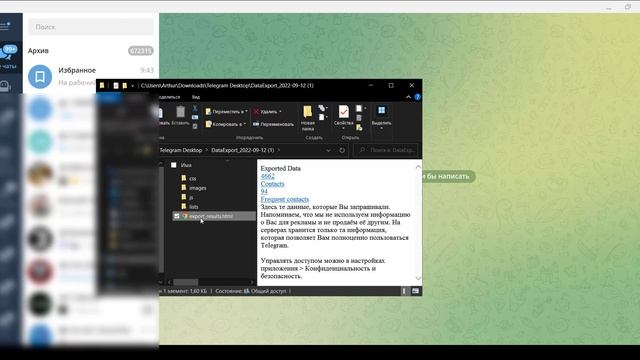Click the Telegram Desktop breadcrumb
The height and width of the screenshot is (360, 640).
(x=180, y=150)
